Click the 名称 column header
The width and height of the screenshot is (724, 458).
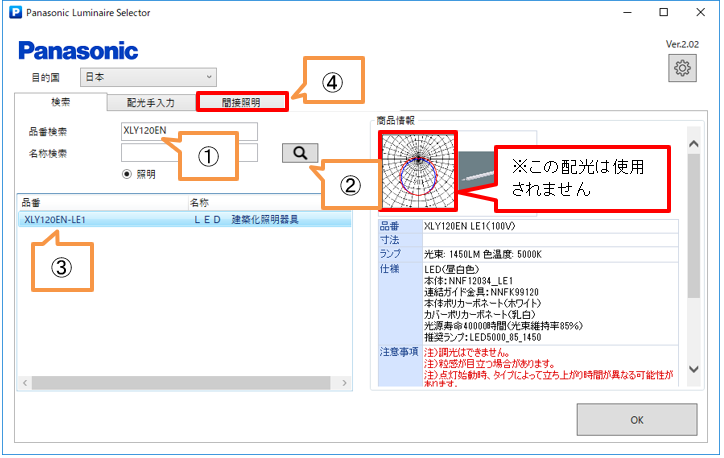tap(199, 203)
